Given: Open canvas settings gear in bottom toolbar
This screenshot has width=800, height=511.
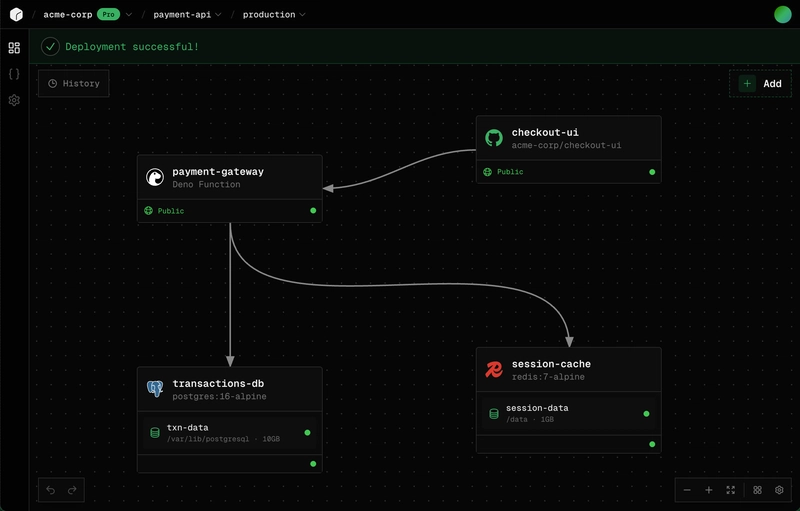Looking at the screenshot, I should point(778,490).
